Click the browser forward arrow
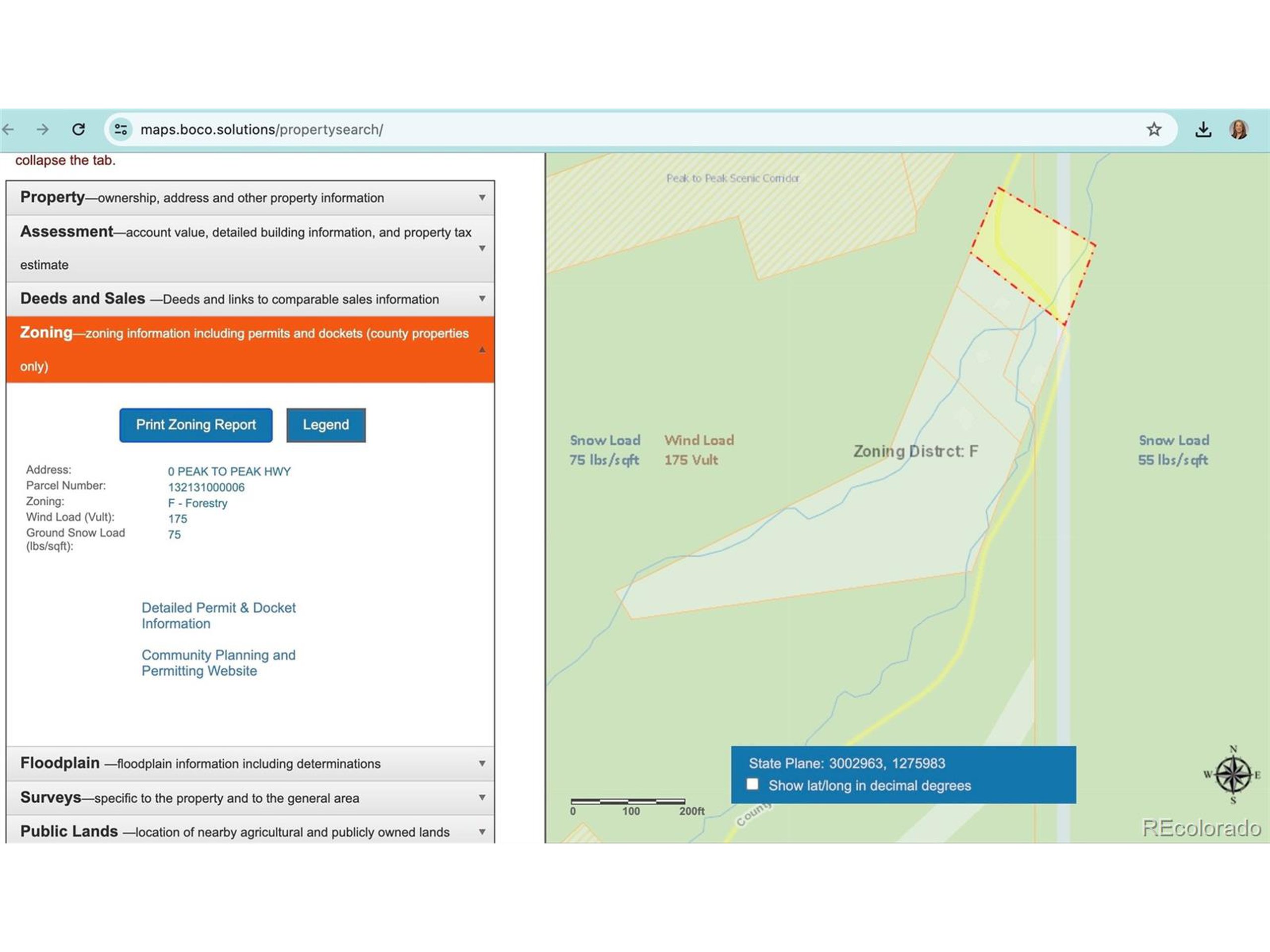The width and height of the screenshot is (1270, 952). (x=43, y=130)
